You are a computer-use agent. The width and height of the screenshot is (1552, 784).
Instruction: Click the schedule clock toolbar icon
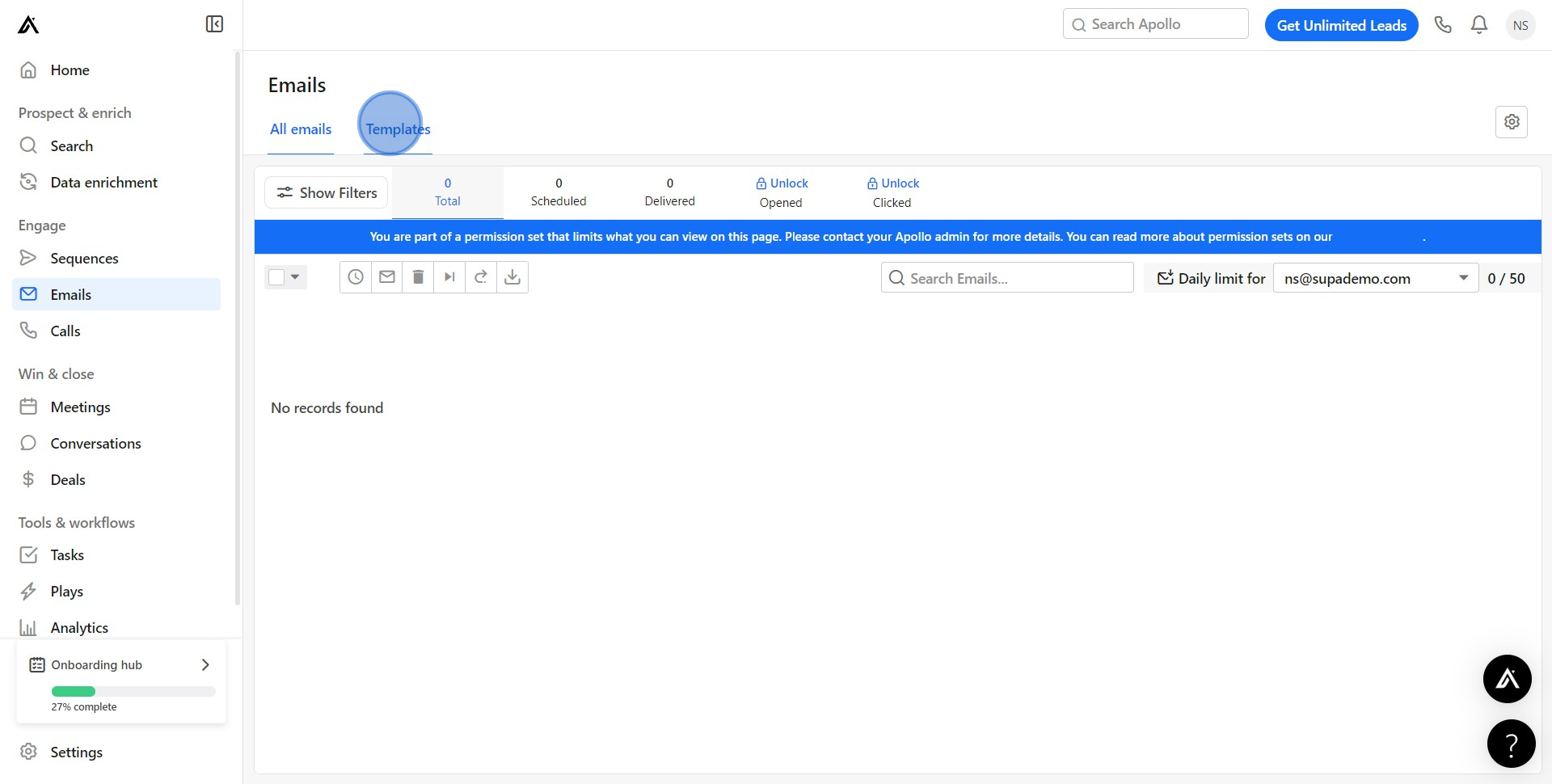pyautogui.click(x=356, y=277)
